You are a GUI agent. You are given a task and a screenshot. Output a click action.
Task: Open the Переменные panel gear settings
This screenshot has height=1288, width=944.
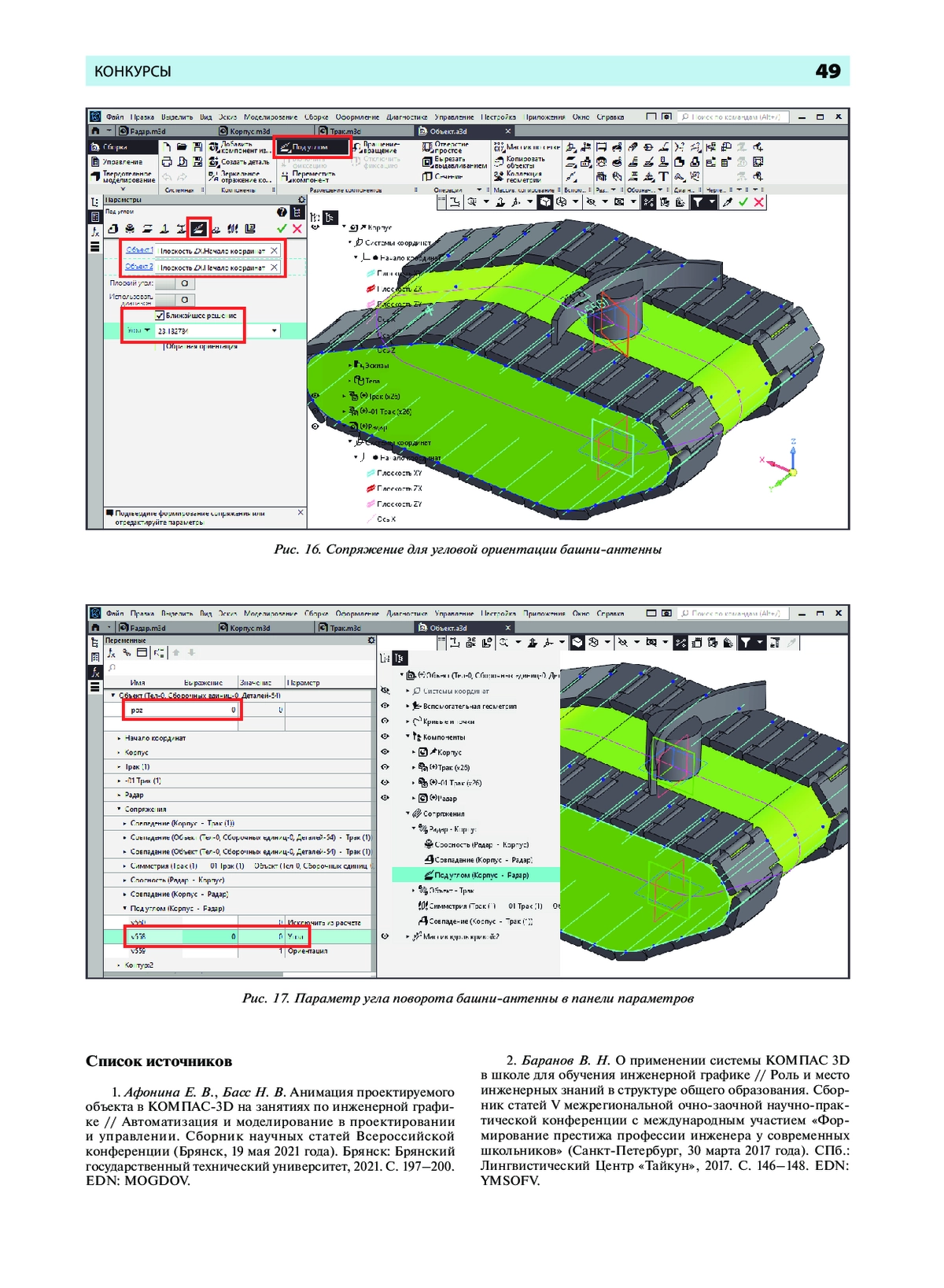tap(371, 640)
